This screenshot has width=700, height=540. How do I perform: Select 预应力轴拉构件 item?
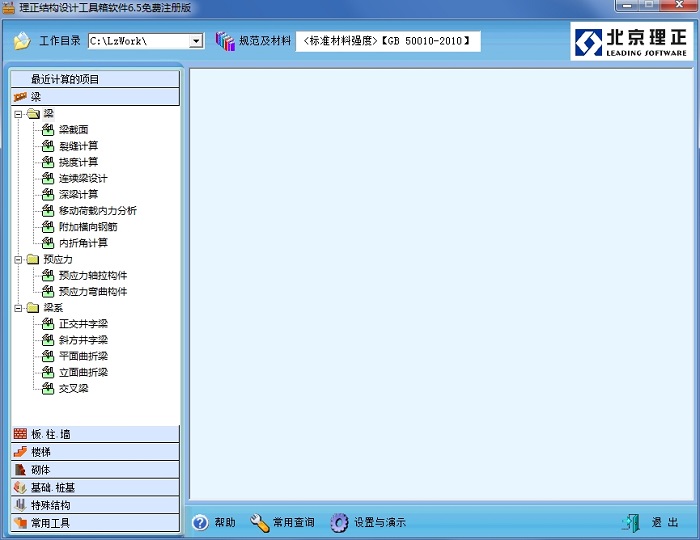click(93, 275)
